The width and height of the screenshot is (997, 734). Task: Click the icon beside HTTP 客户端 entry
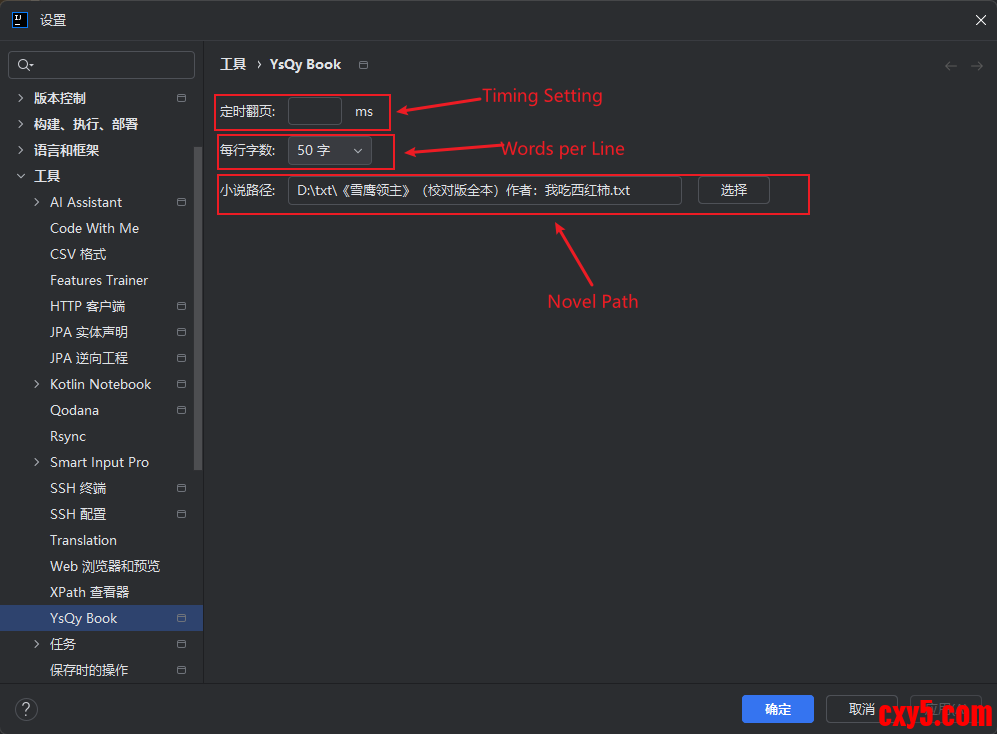point(181,306)
